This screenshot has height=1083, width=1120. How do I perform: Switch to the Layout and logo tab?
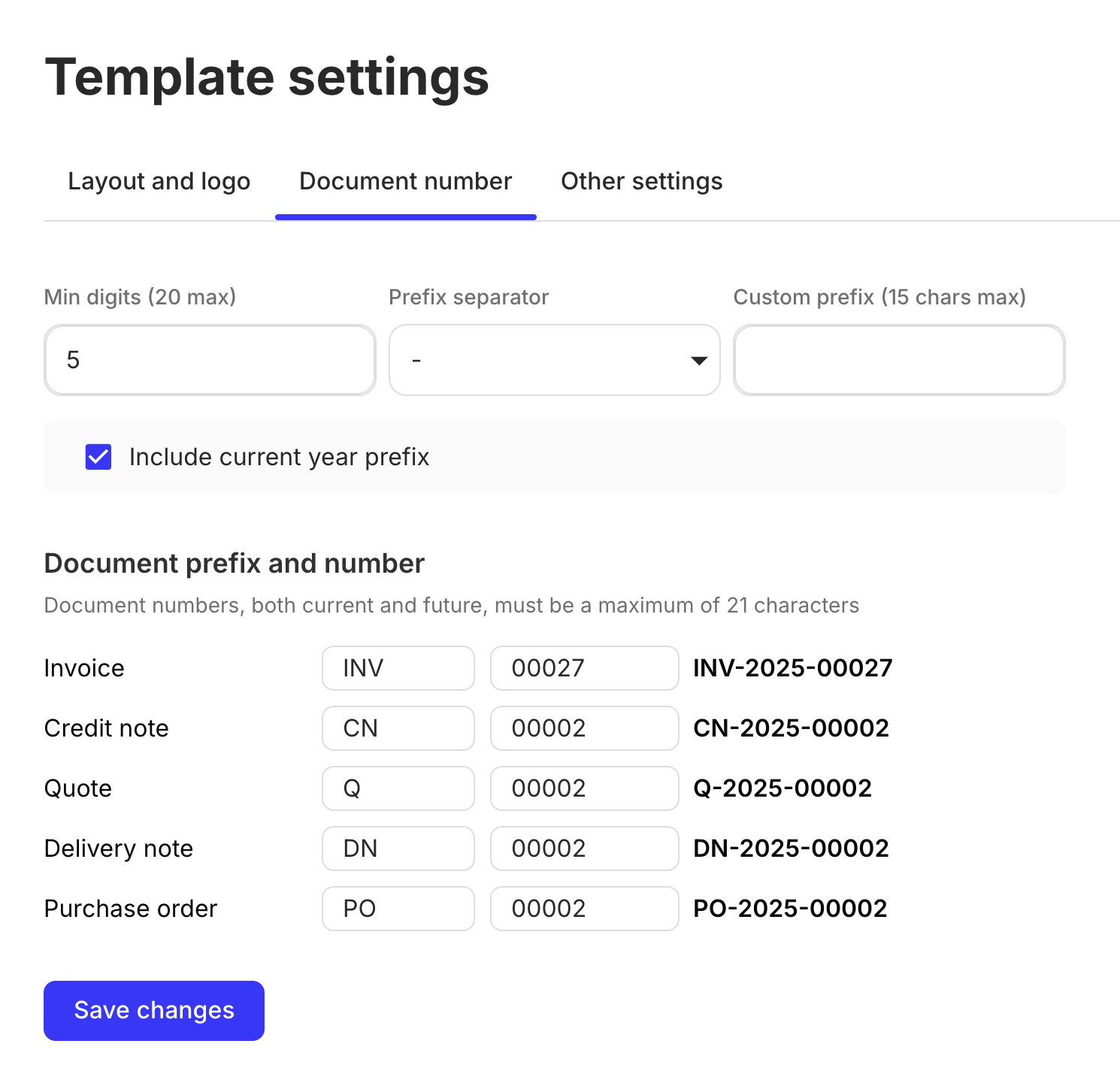[x=159, y=180]
